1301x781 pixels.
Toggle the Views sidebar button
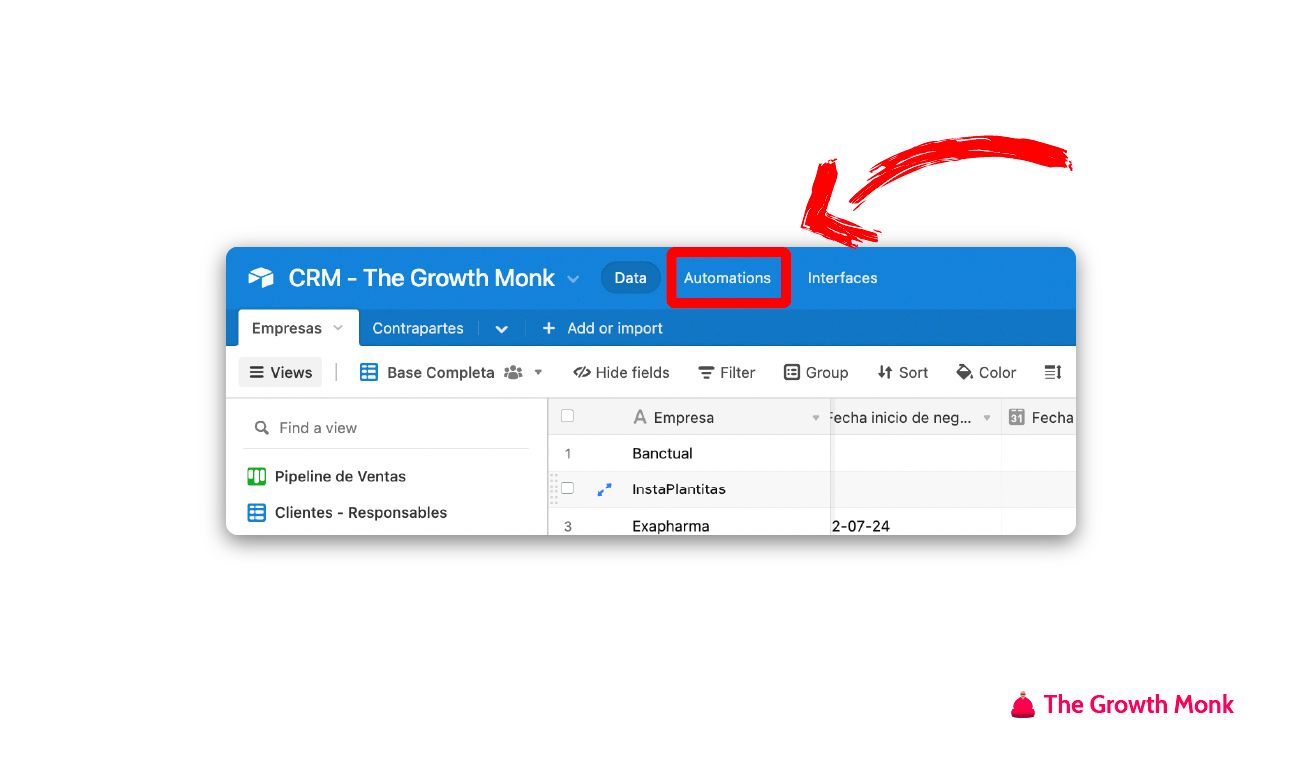[x=280, y=372]
